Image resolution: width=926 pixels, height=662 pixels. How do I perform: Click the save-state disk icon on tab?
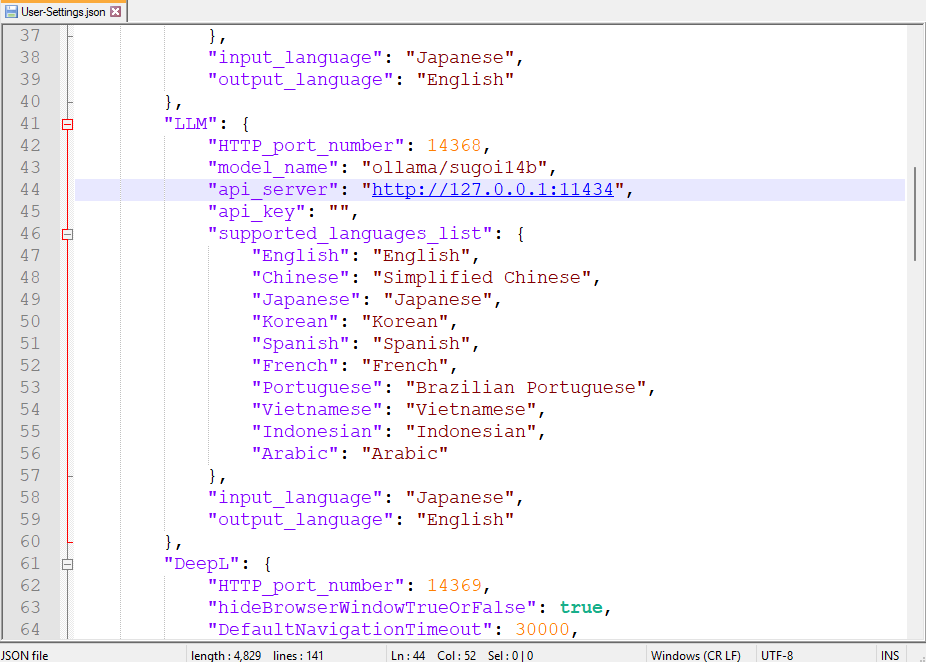[x=11, y=11]
